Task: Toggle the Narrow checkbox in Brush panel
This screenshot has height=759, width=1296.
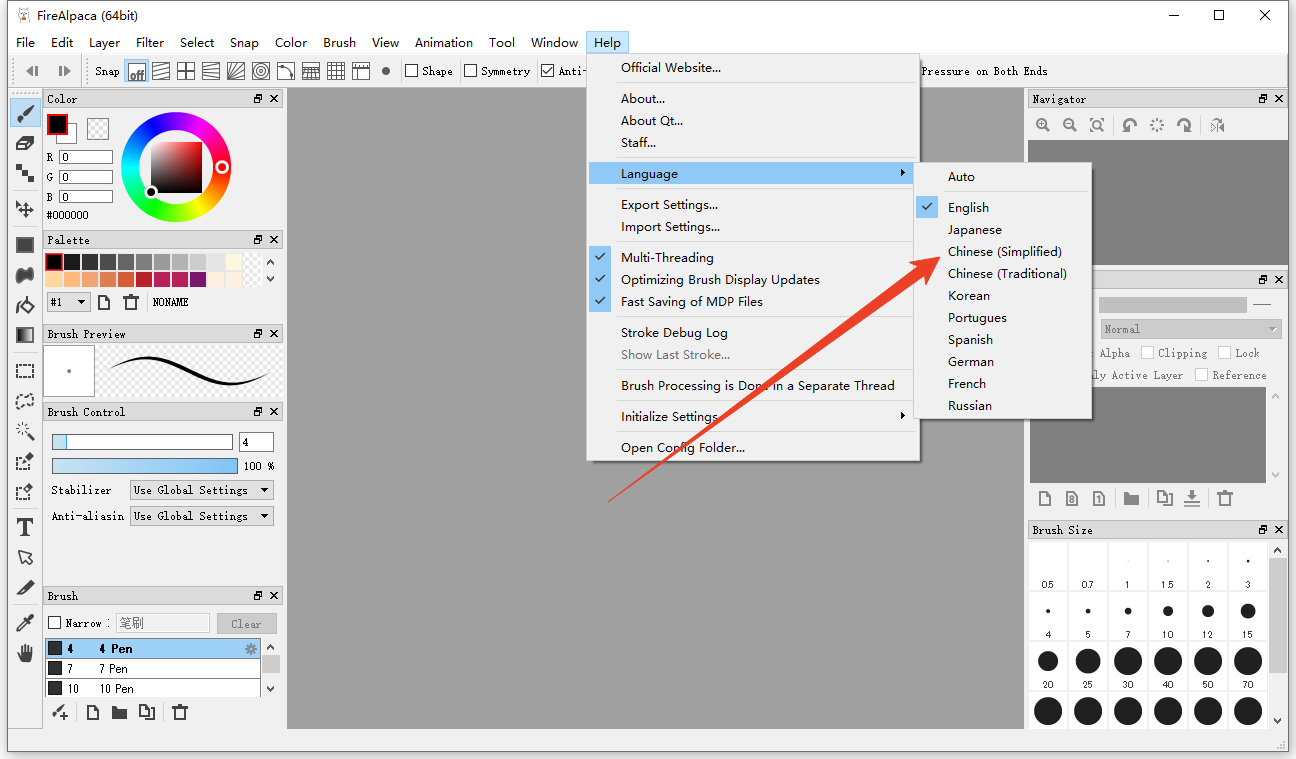Action: (55, 623)
